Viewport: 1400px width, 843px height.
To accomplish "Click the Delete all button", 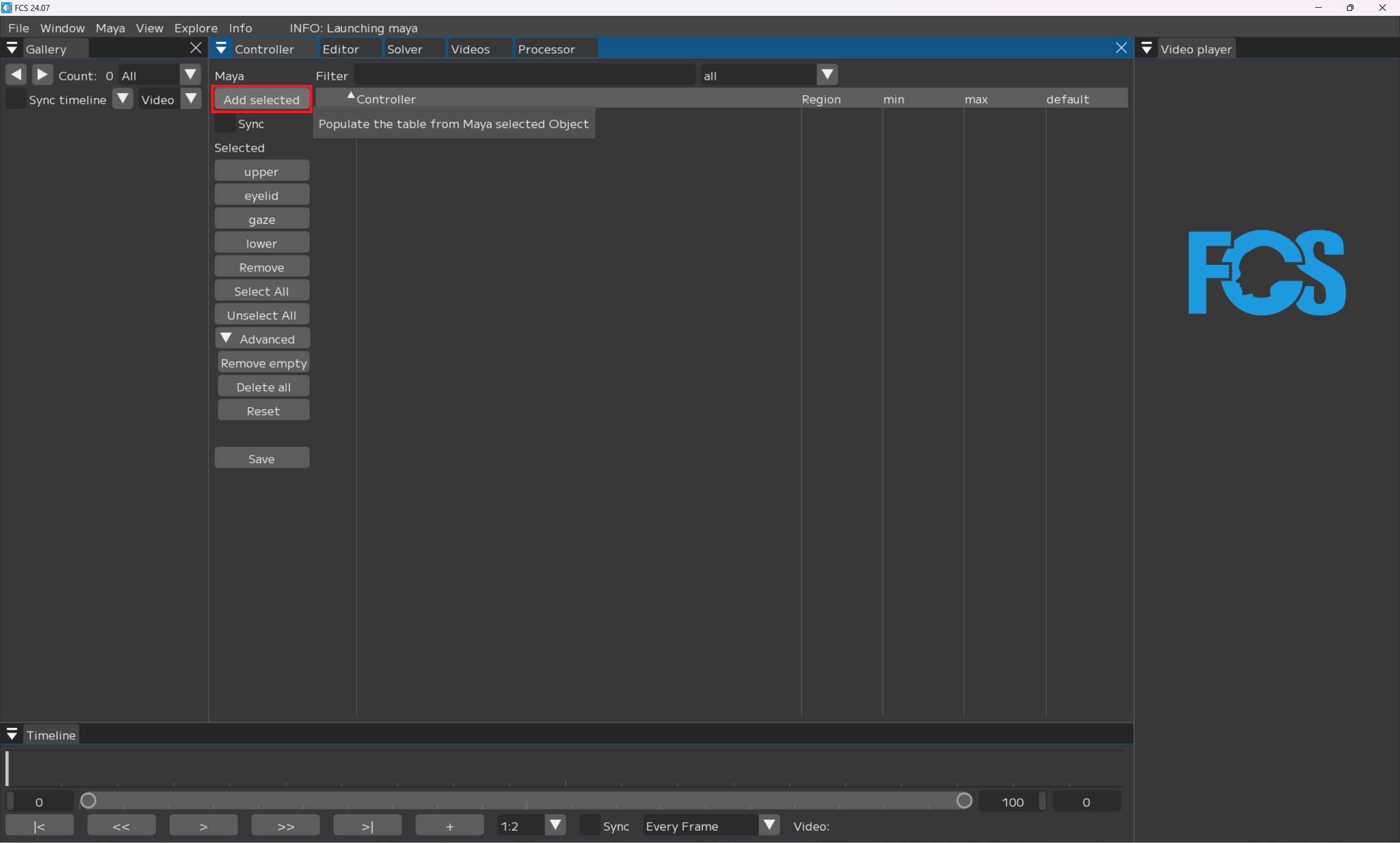I will (264, 387).
